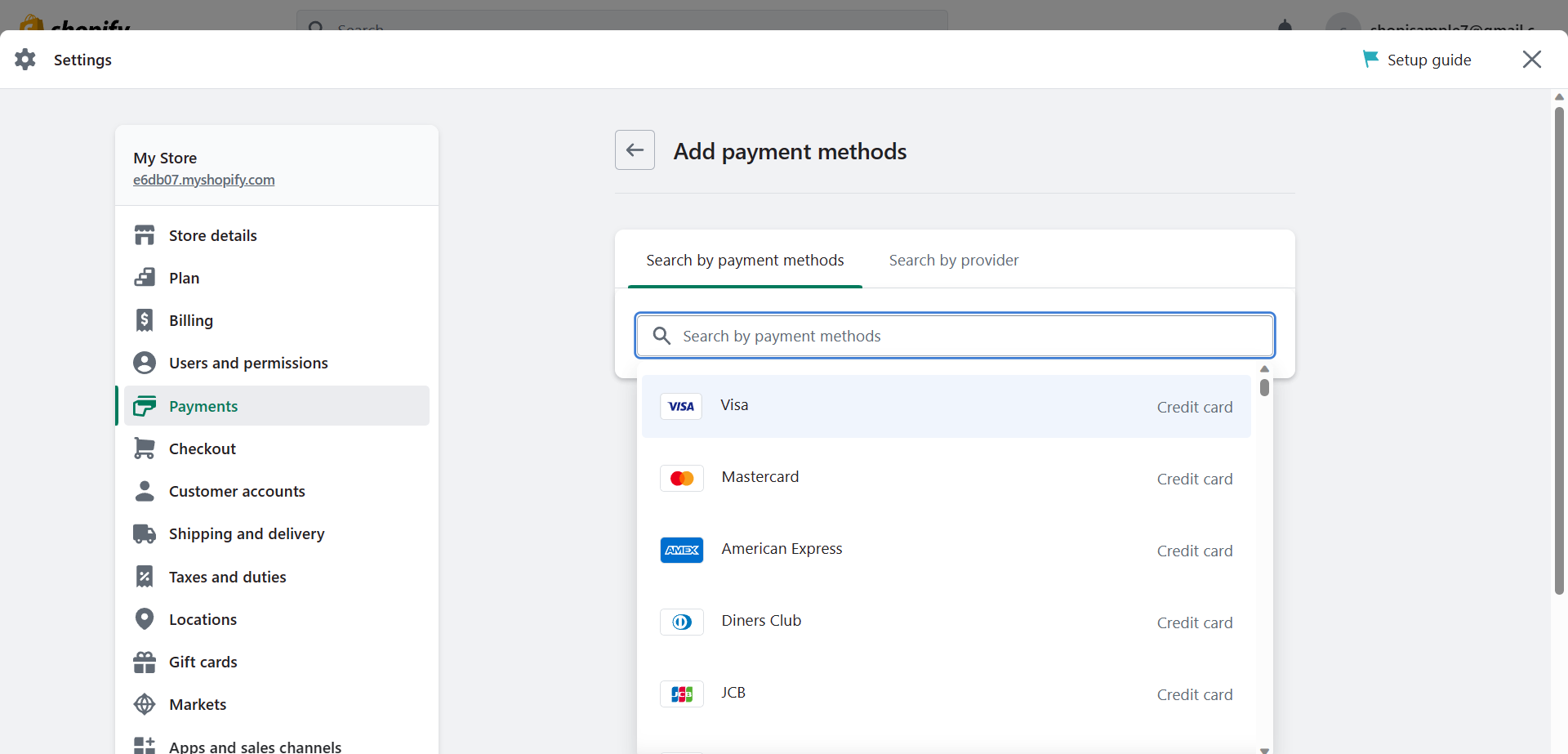Click the payment list scroll down arrow

(x=1264, y=750)
